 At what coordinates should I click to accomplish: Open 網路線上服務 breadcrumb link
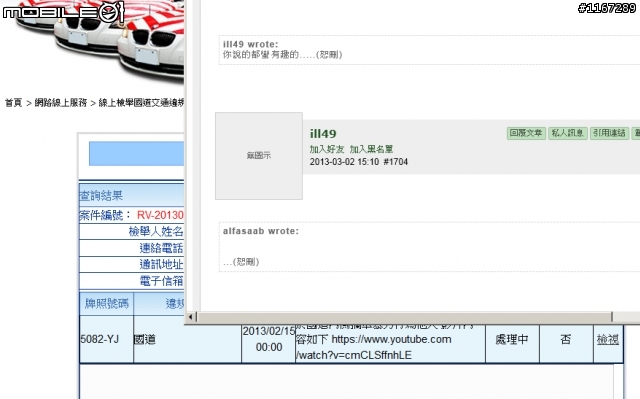pyautogui.click(x=61, y=103)
